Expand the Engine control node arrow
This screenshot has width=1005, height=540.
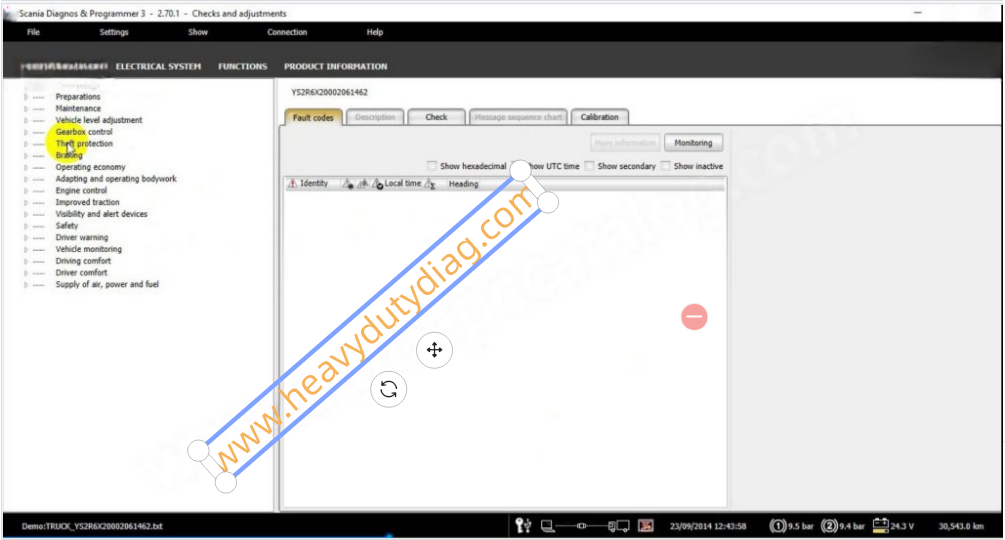pyautogui.click(x=26, y=190)
